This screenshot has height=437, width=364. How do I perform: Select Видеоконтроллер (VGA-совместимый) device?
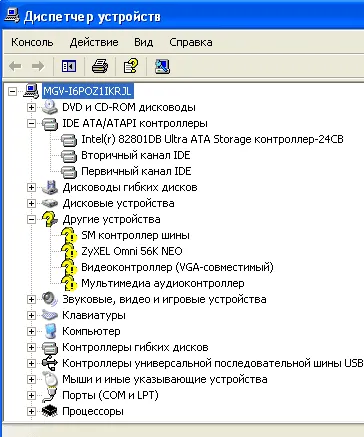(177, 267)
